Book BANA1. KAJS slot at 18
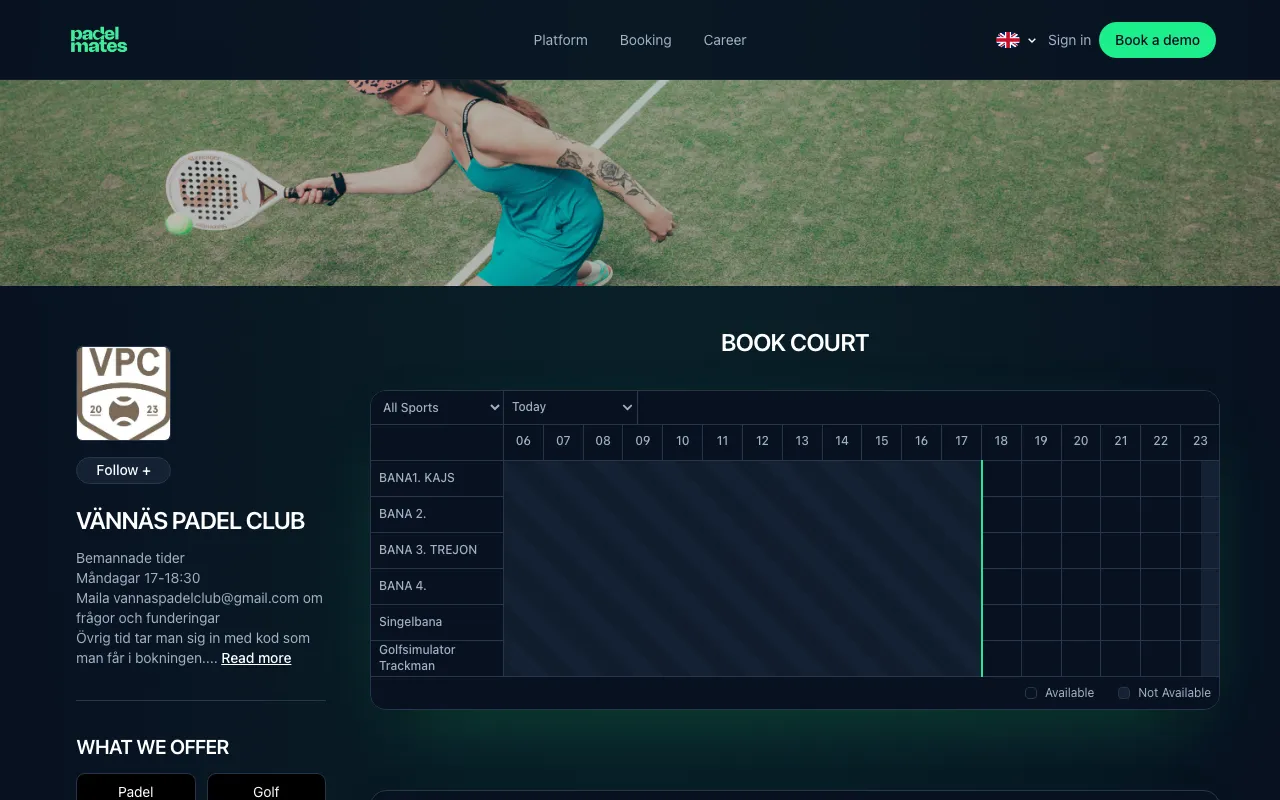 (x=1001, y=478)
